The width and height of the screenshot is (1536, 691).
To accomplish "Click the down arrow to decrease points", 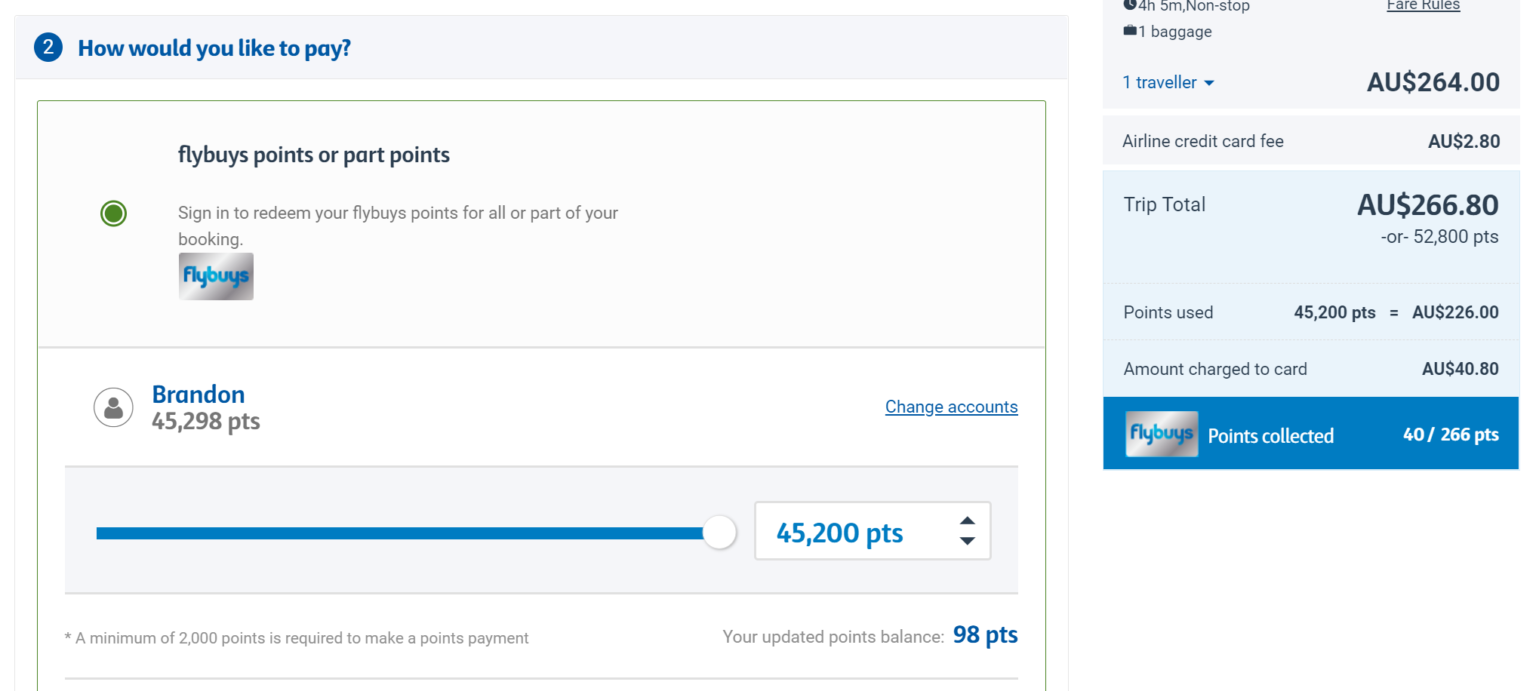I will (x=966, y=543).
